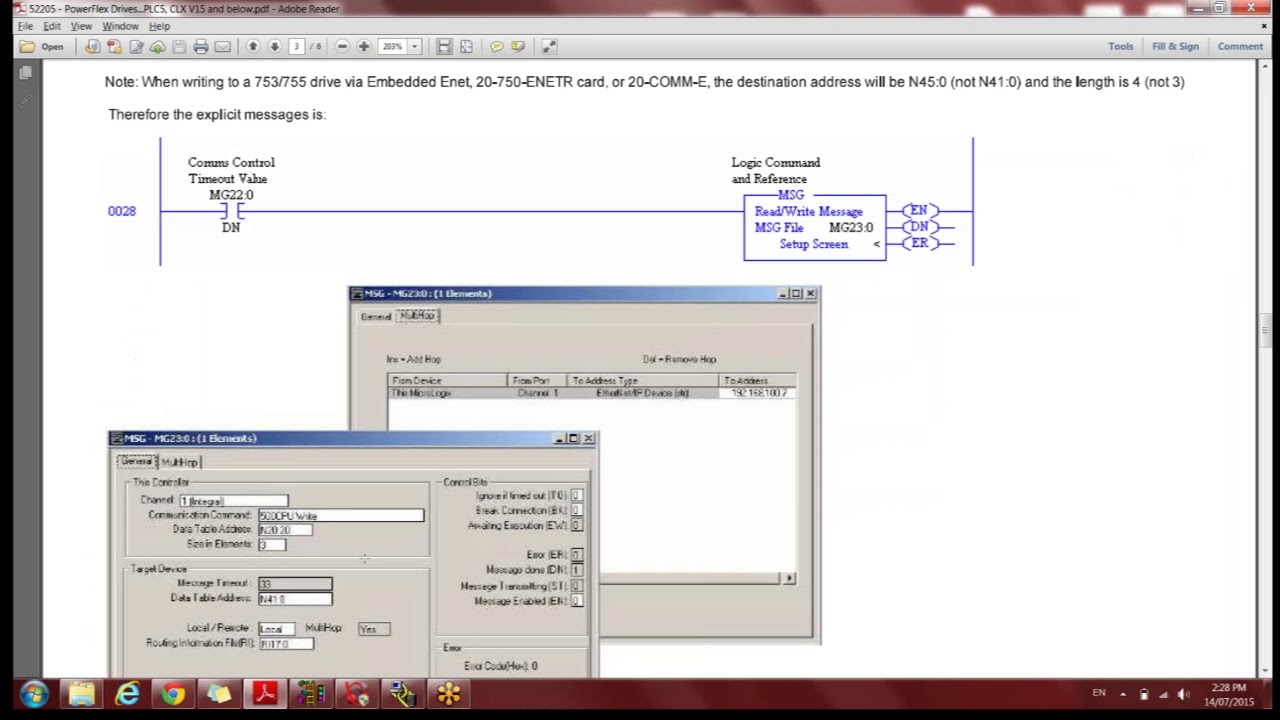Screen dimensions: 1280x720
Task: Select the Highlight text tool icon
Action: tap(518, 46)
